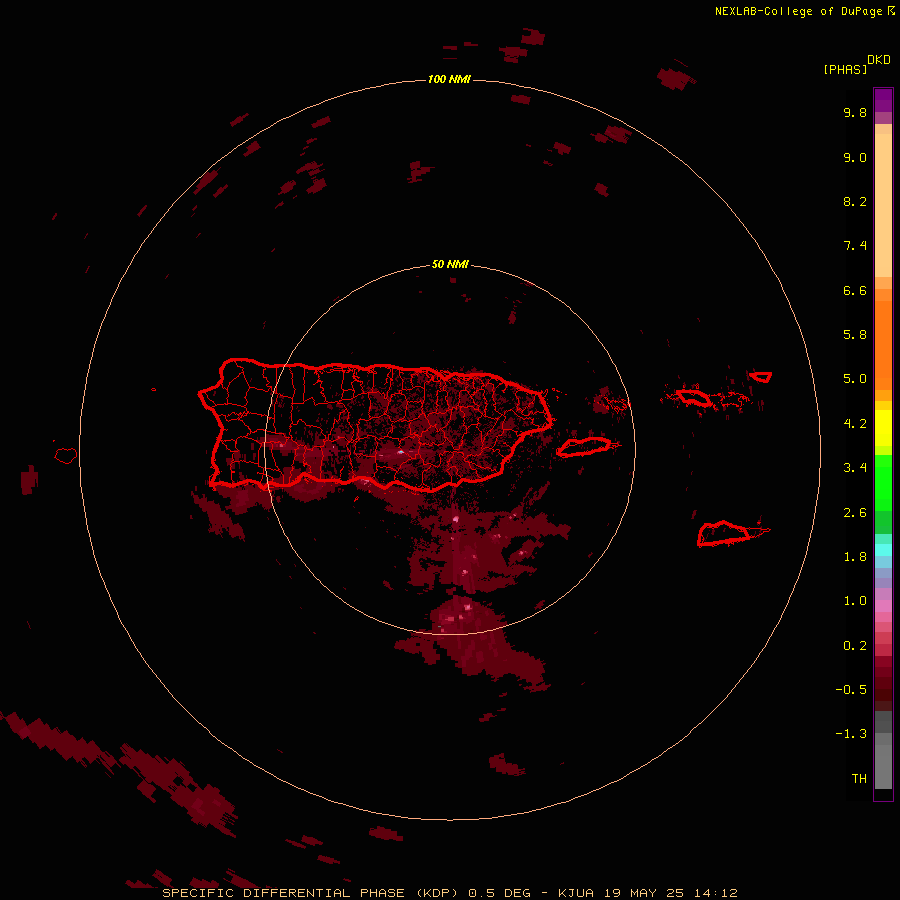Click the 100 NMI range ring label
This screenshot has width=900, height=900.
point(449,79)
